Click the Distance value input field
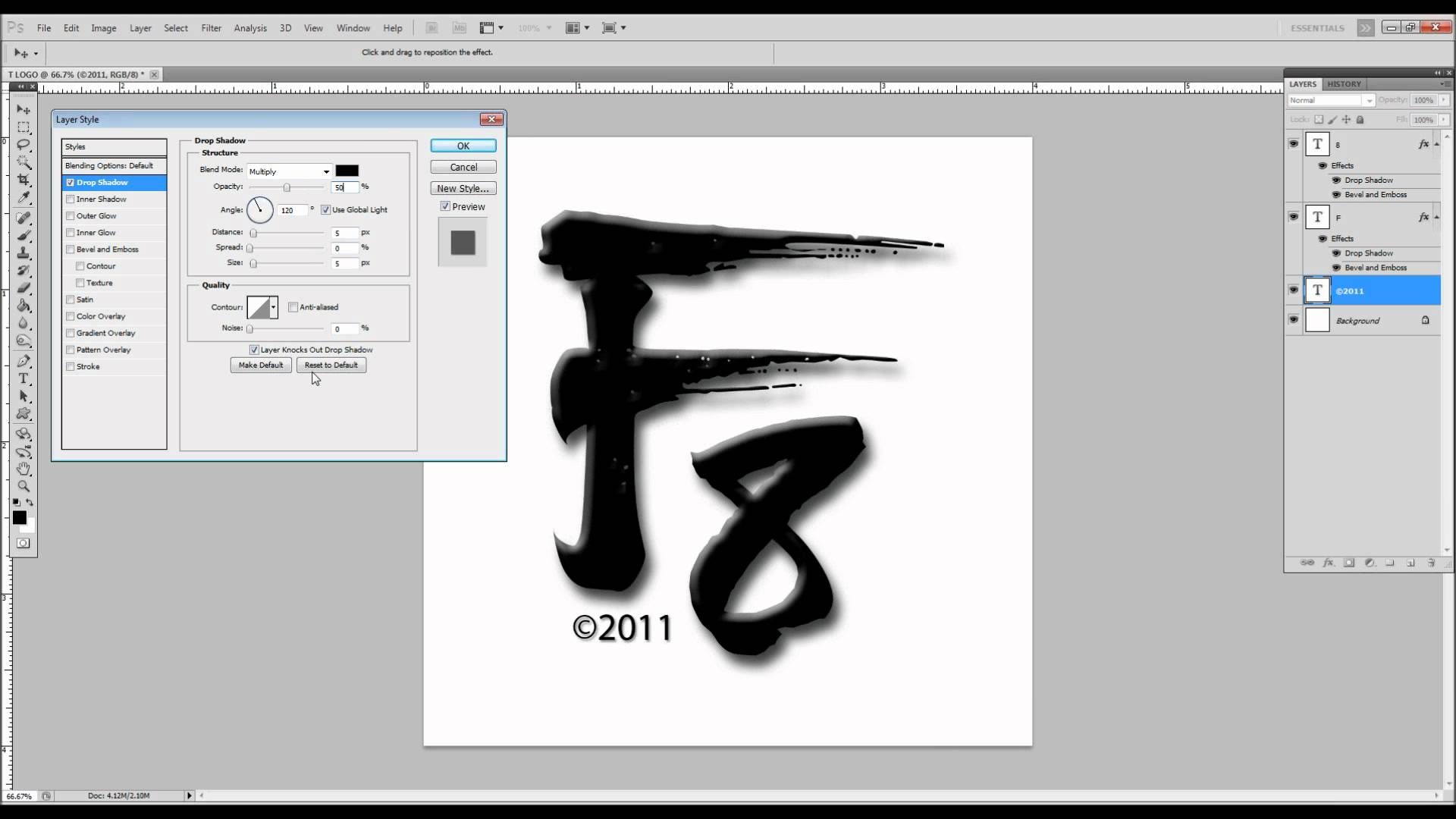This screenshot has width=1456, height=819. click(x=344, y=233)
